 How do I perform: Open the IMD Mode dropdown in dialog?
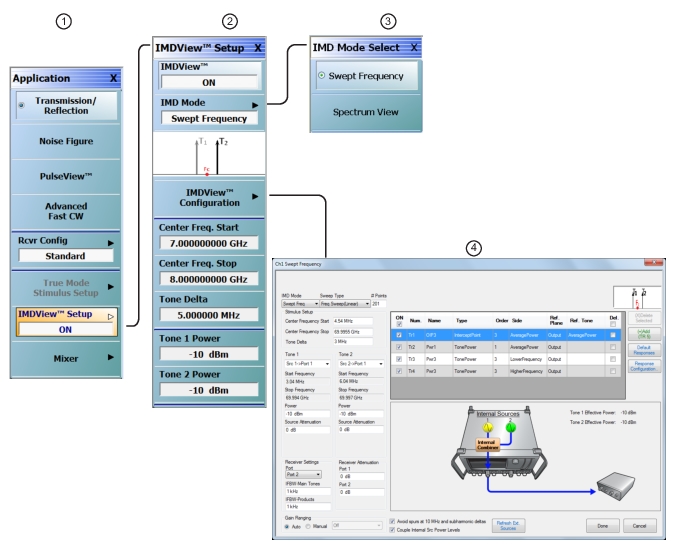(300, 303)
